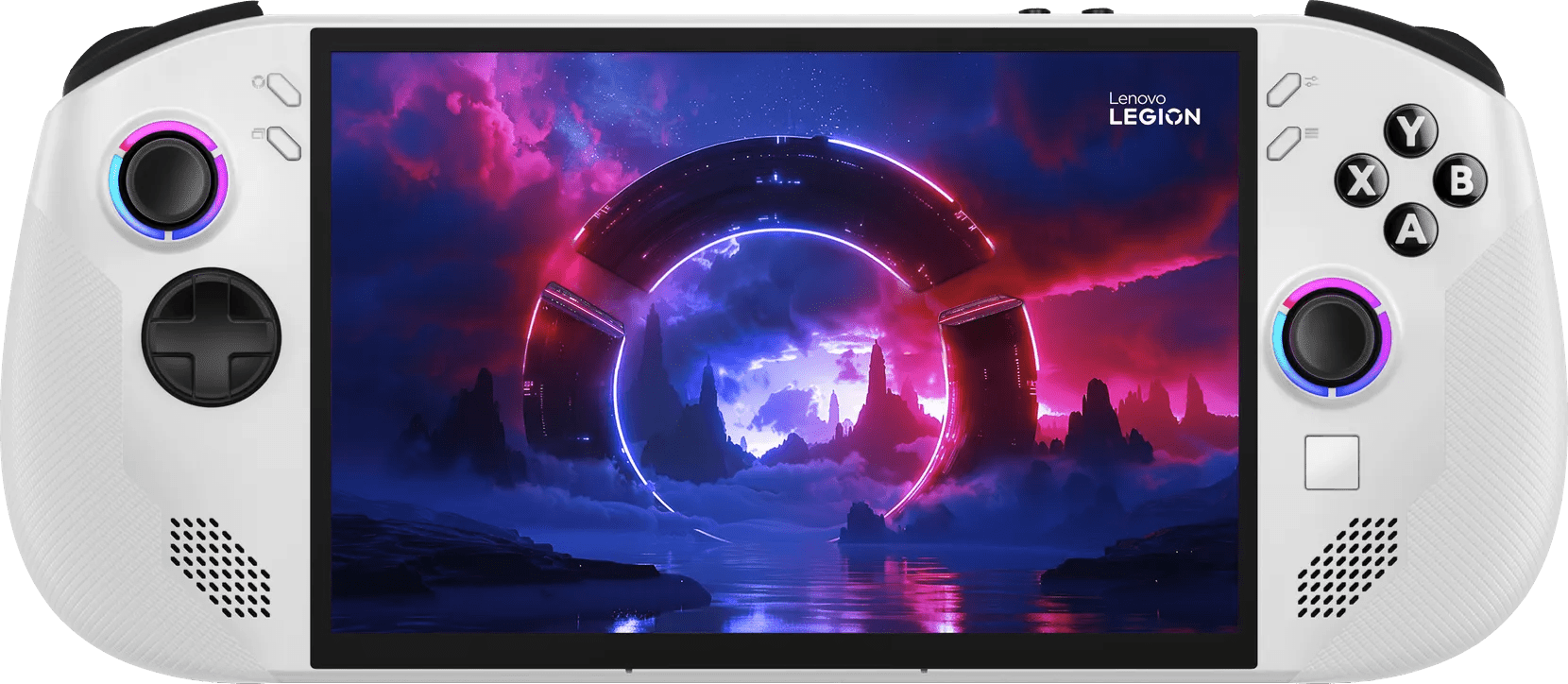Click the right analog joystick
1568x684 pixels.
1330,337
